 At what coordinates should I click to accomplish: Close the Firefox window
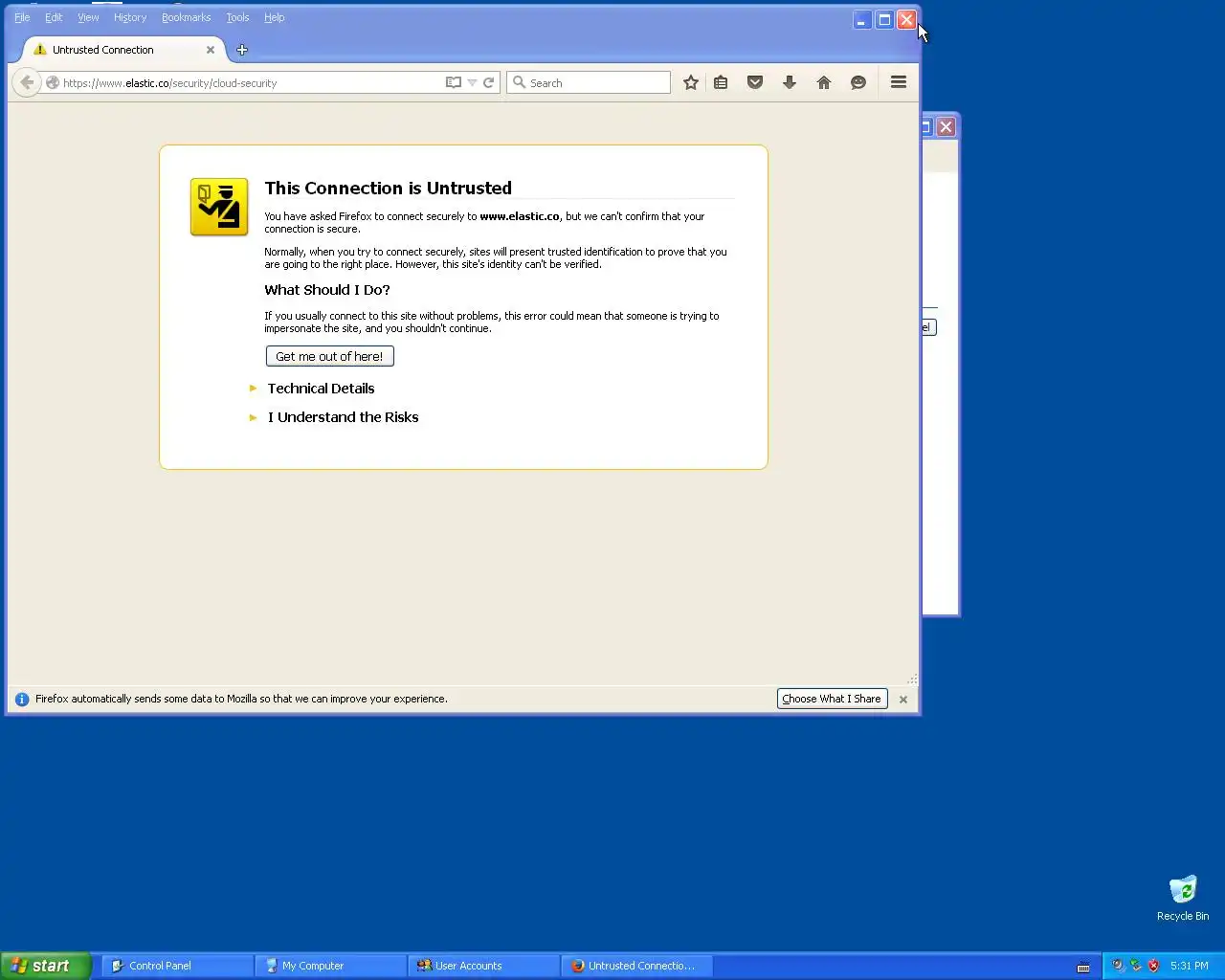[x=906, y=19]
